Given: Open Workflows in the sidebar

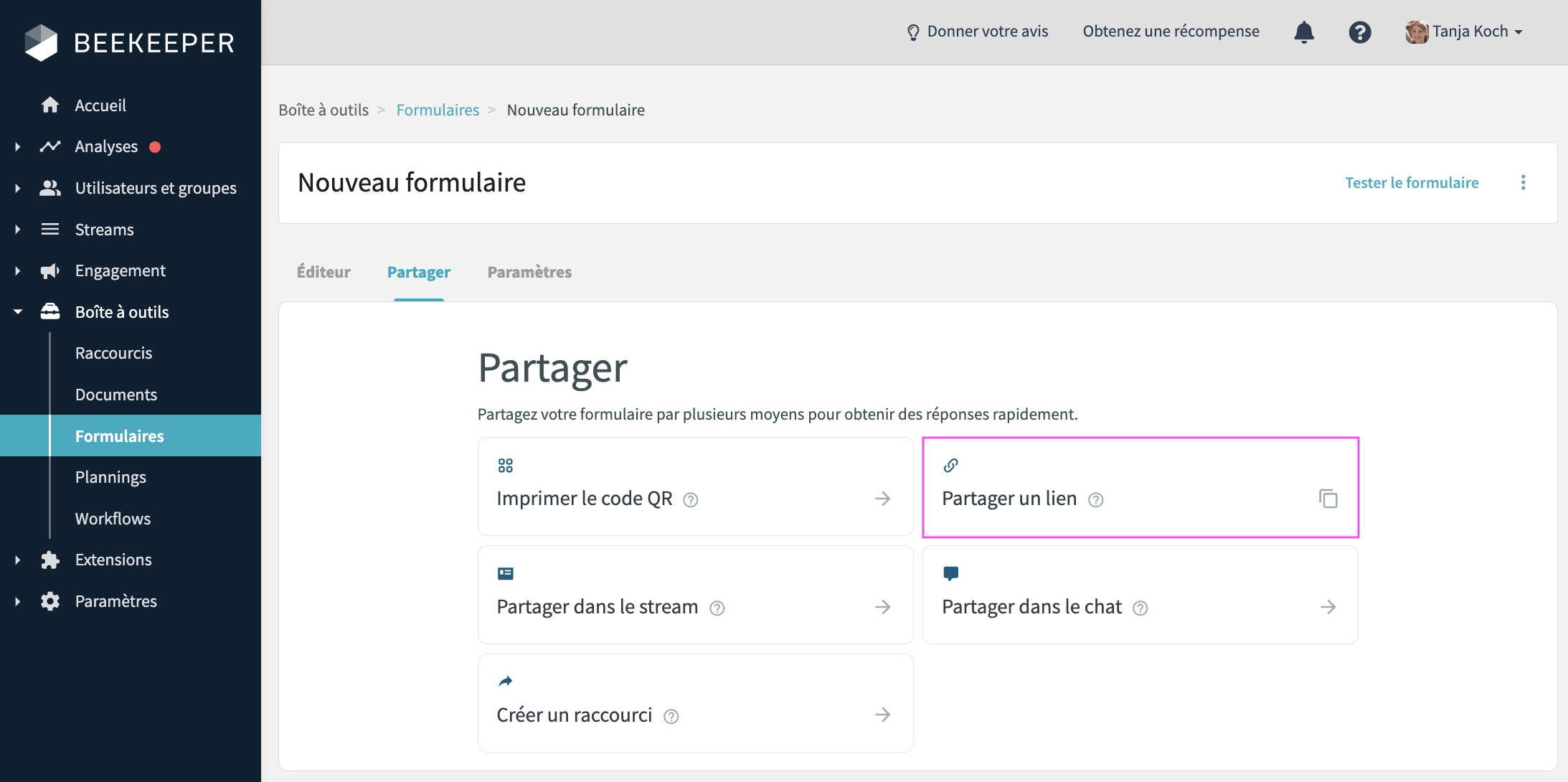Looking at the screenshot, I should coord(113,519).
